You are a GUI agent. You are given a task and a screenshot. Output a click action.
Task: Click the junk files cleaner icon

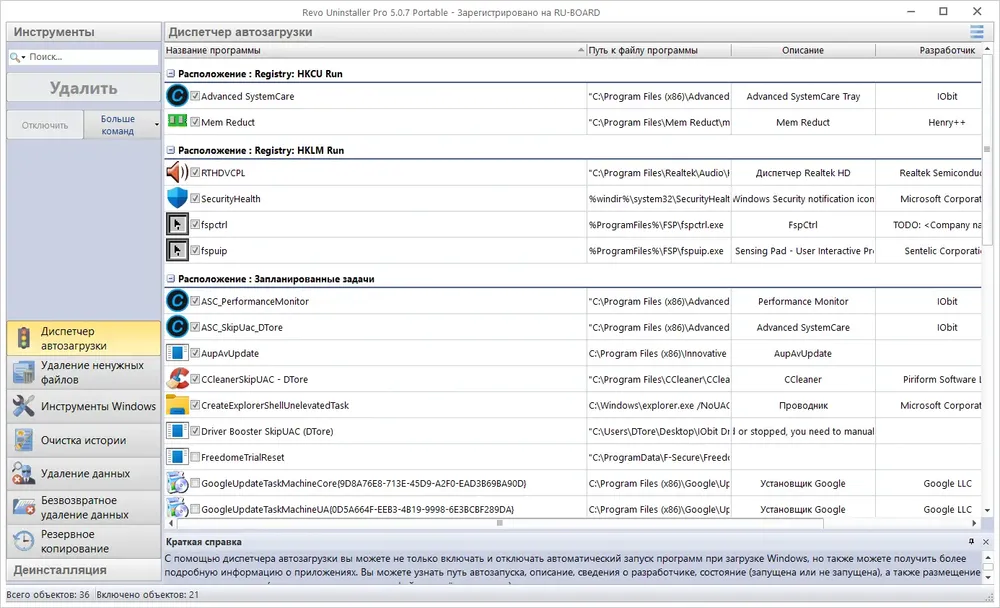click(24, 373)
